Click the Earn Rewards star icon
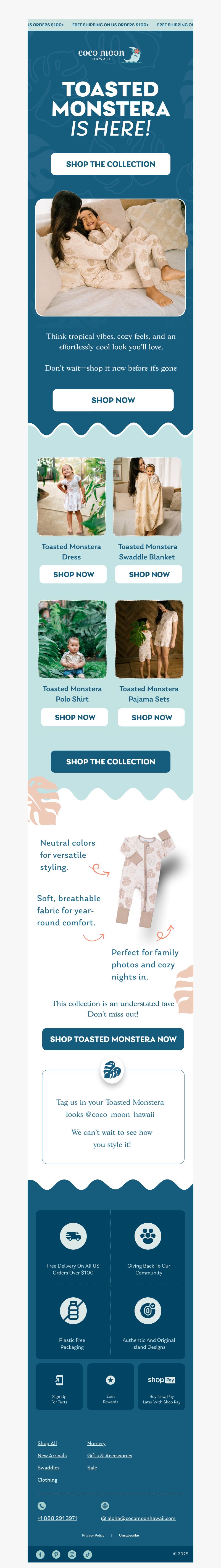Image resolution: width=221 pixels, height=1568 pixels. (110, 1380)
